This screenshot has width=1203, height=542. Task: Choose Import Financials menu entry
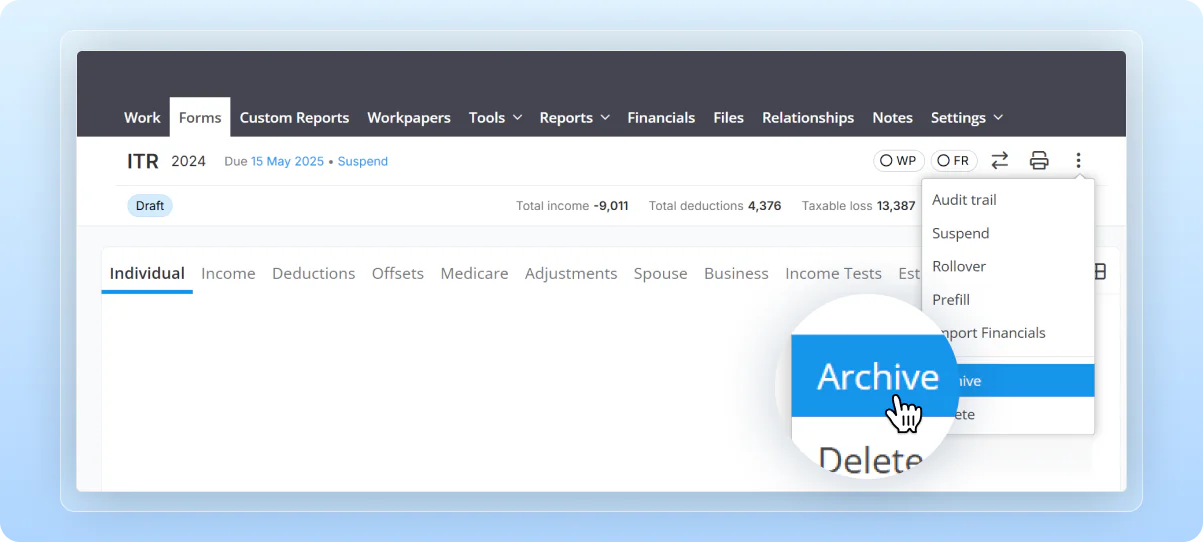click(1008, 332)
